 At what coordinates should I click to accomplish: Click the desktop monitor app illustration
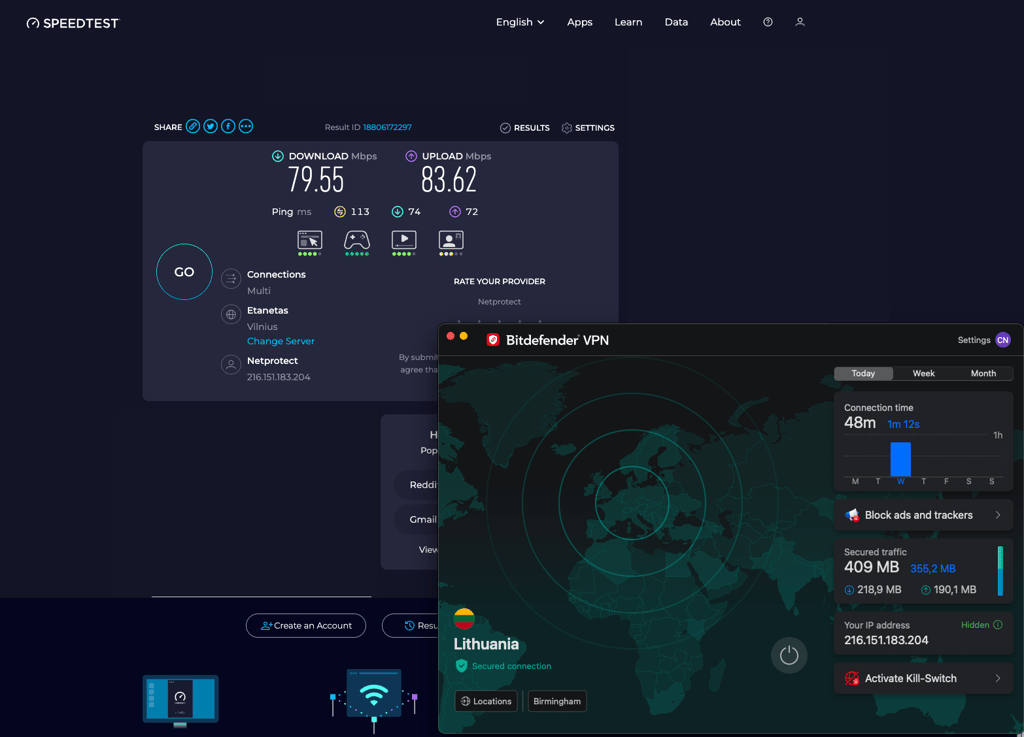180,701
